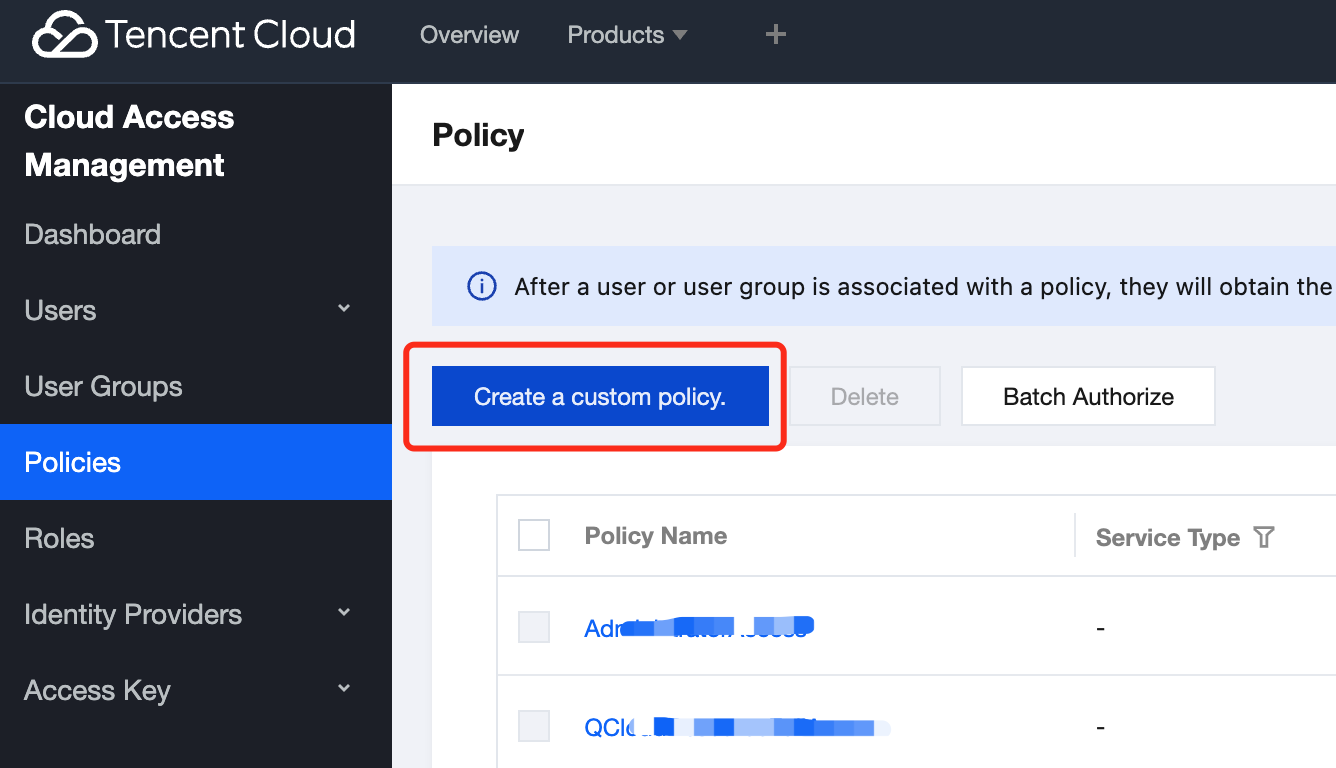Expand the Access Key section
1336x768 pixels.
click(344, 689)
